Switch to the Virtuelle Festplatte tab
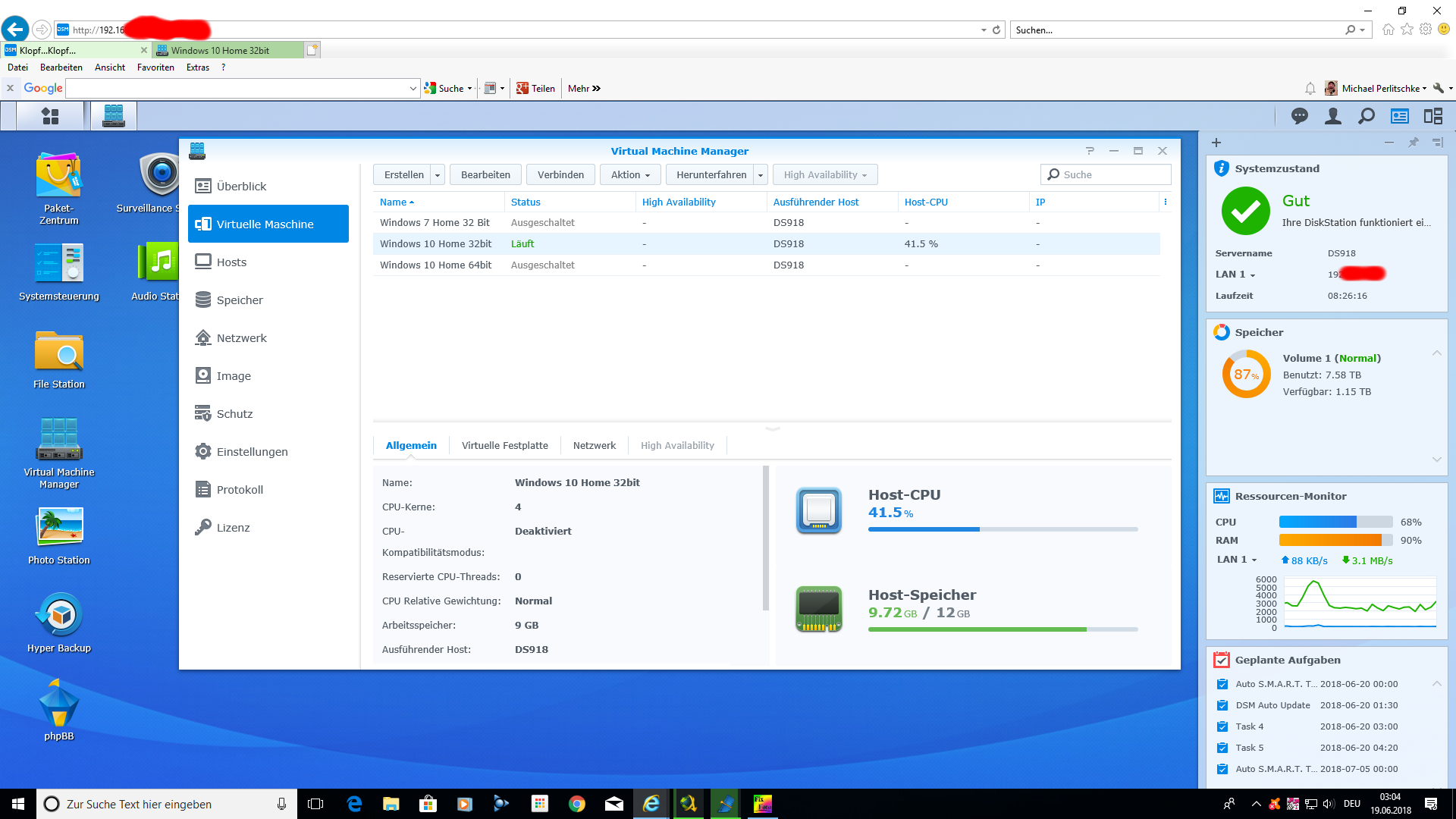Screen dimensions: 1456x819 pos(504,445)
